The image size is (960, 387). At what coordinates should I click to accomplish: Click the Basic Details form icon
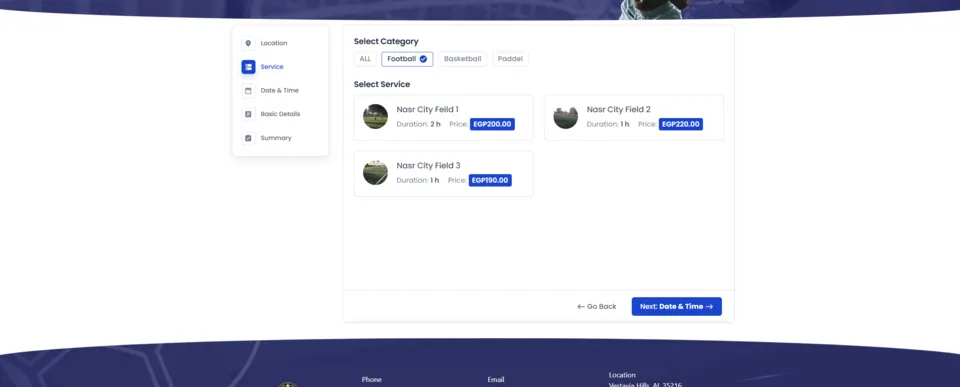[248, 114]
